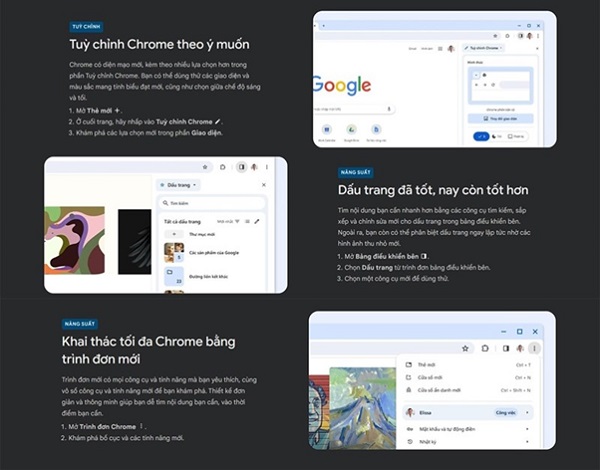Click the incognito icon beside Cửa sổ ẩn danh mới
The height and width of the screenshot is (470, 600).
[409, 390]
